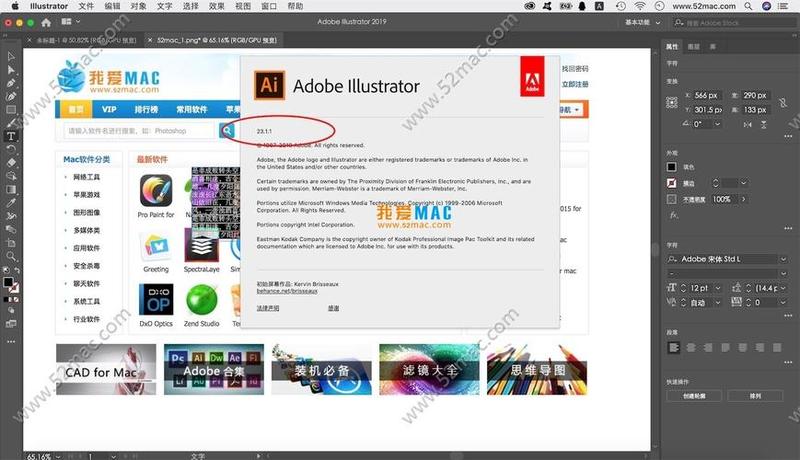Switch to the 图层 panel tab
This screenshot has height=460, width=800.
pyautogui.click(x=693, y=46)
